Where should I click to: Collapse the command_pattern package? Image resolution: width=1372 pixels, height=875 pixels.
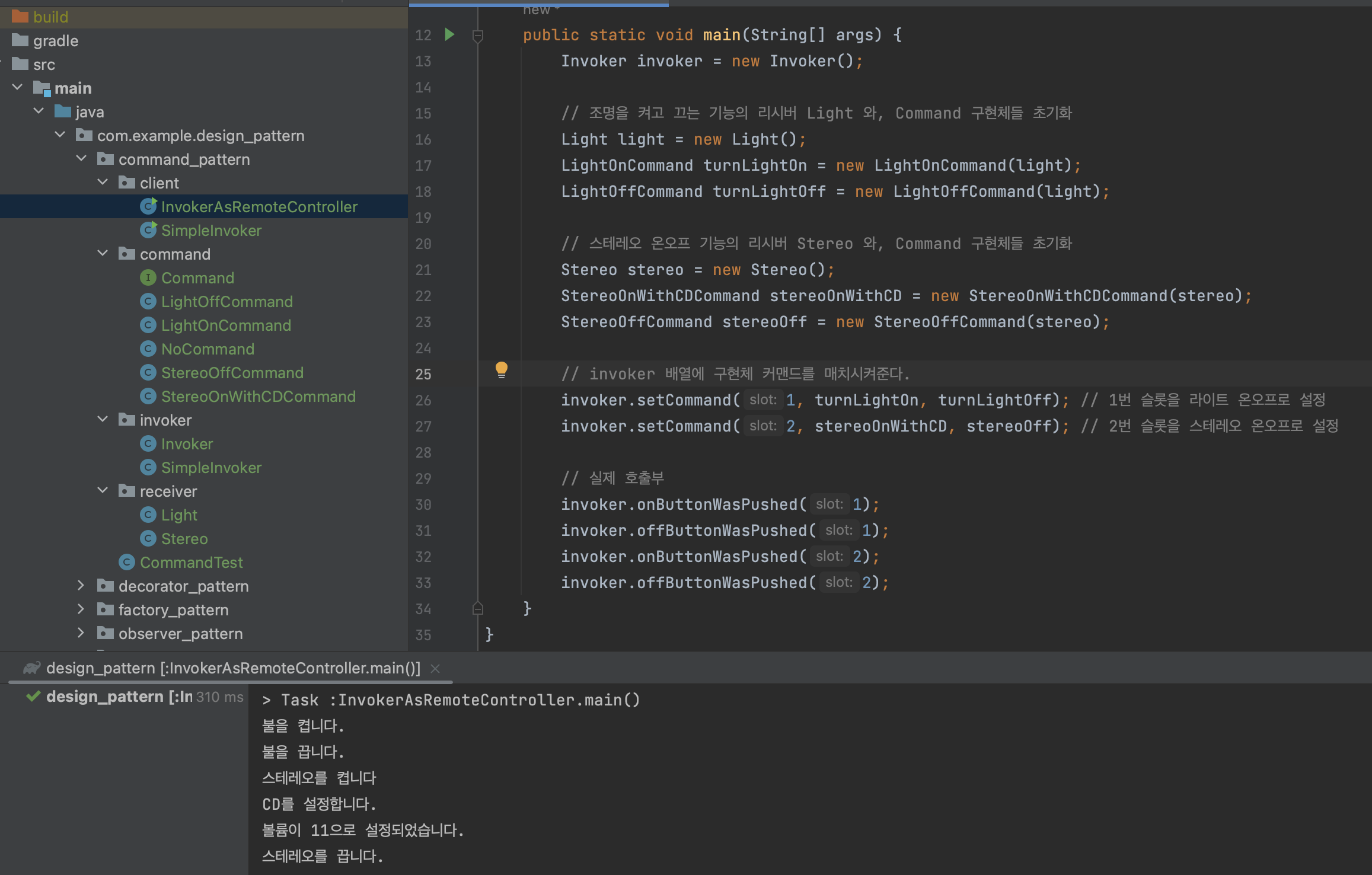pyautogui.click(x=82, y=159)
